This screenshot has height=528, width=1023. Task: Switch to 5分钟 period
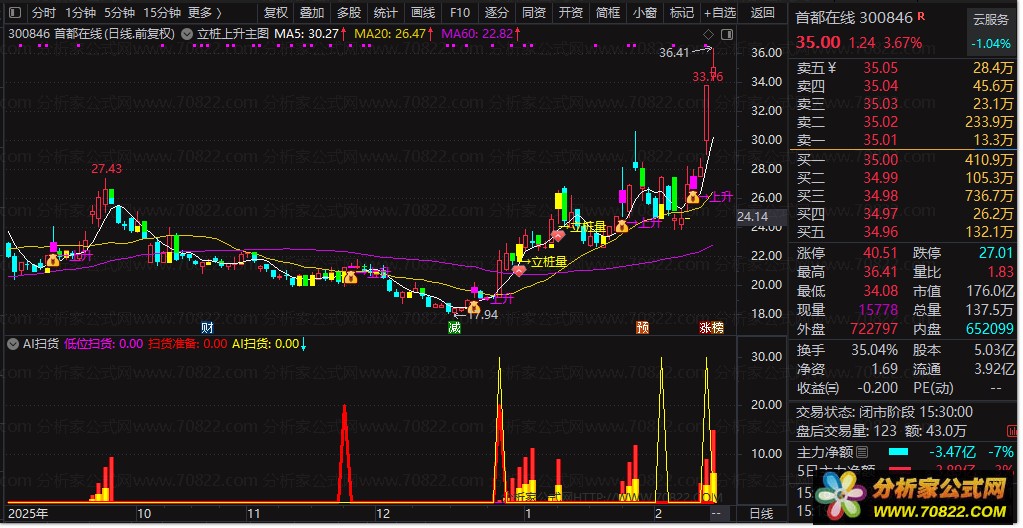(120, 12)
